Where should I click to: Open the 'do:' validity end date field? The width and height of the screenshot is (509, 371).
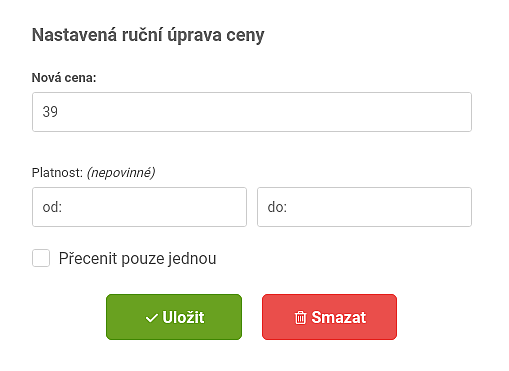click(365, 207)
